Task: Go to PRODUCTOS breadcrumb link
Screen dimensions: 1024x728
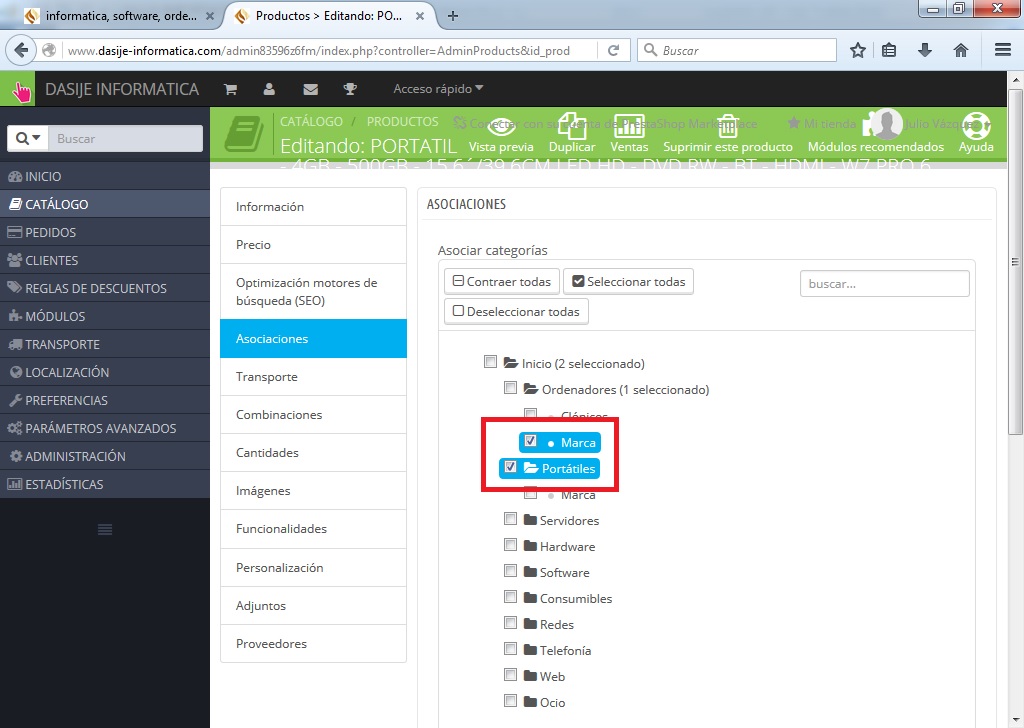Action: (402, 121)
